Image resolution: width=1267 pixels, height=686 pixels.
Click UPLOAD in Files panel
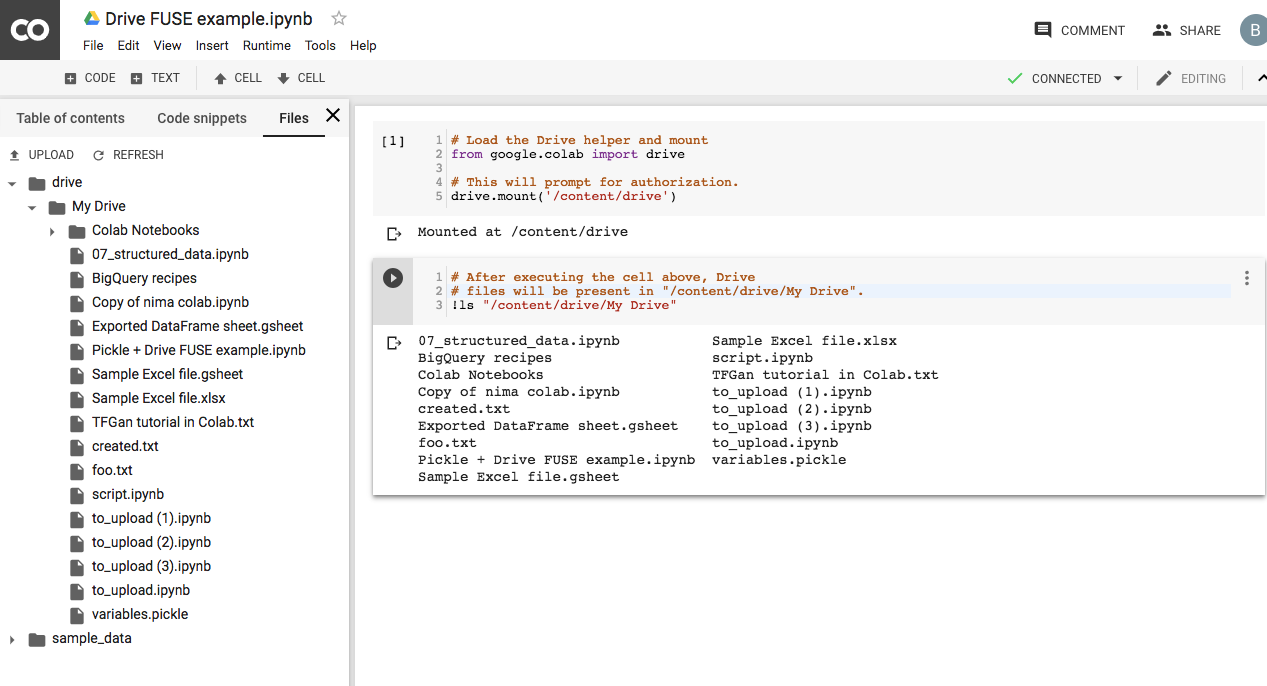click(x=41, y=155)
